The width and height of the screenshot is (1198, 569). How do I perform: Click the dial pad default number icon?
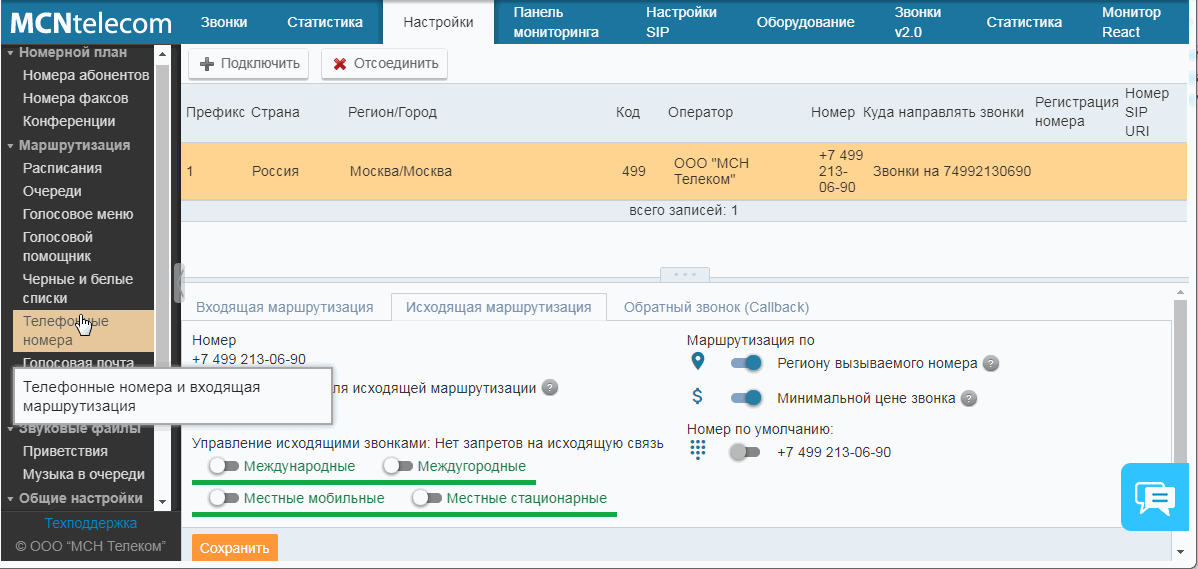pyautogui.click(x=698, y=451)
